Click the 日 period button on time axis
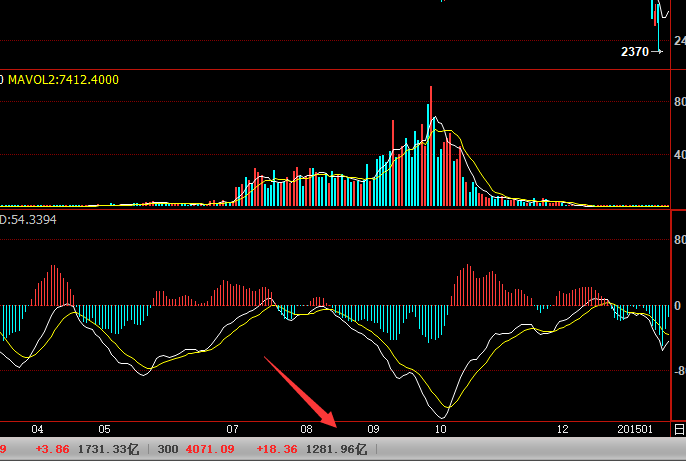This screenshot has width=686, height=461. pyautogui.click(x=679, y=428)
